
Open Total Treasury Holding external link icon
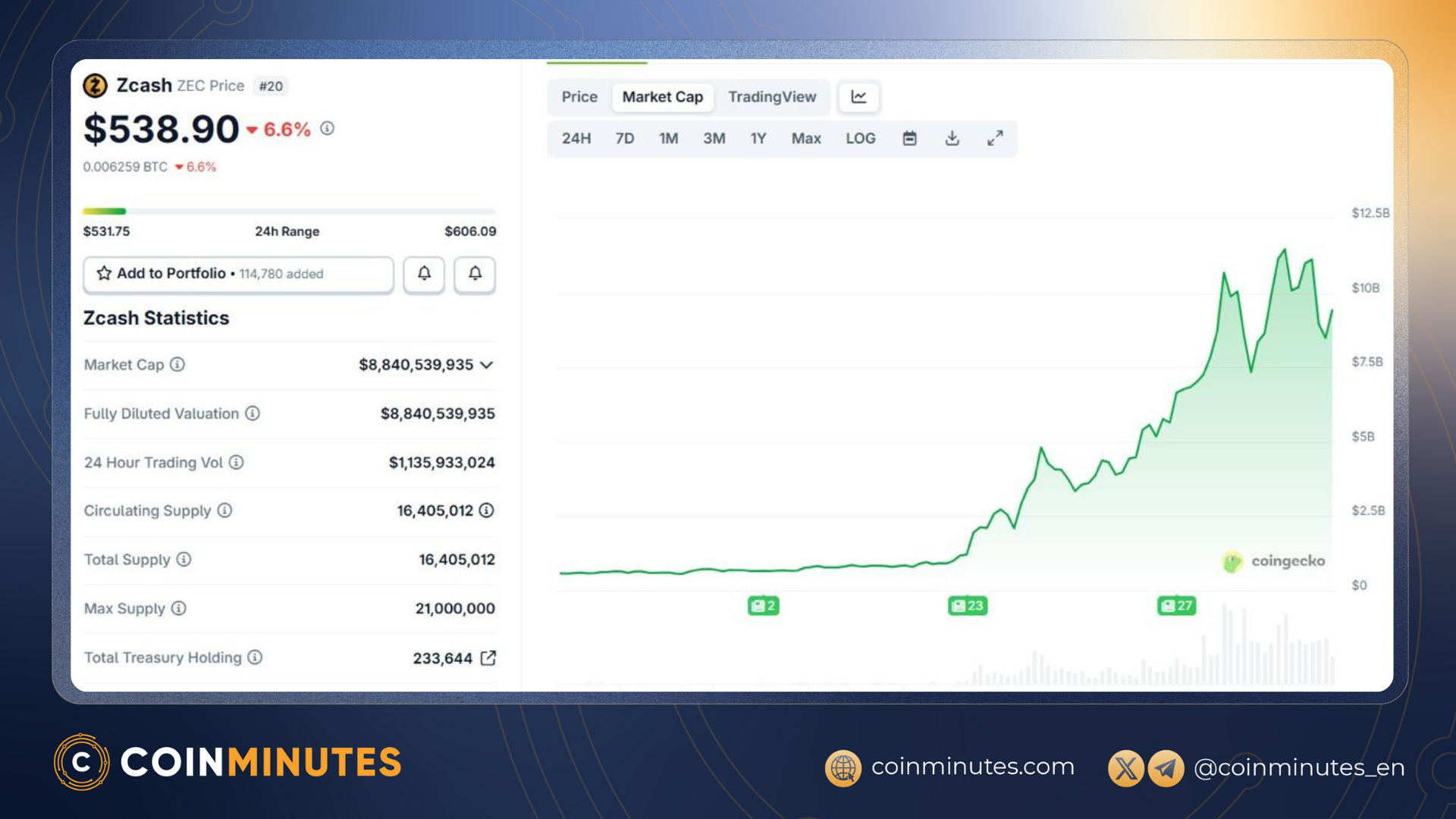coord(489,657)
